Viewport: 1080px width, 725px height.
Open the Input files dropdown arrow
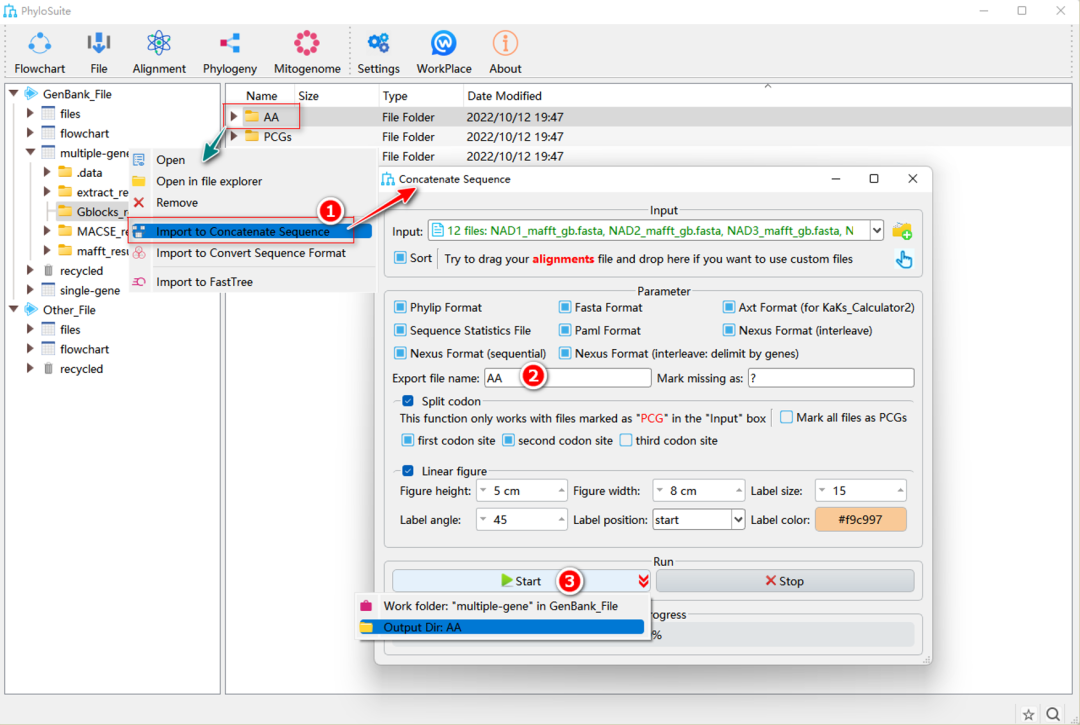tap(876, 231)
